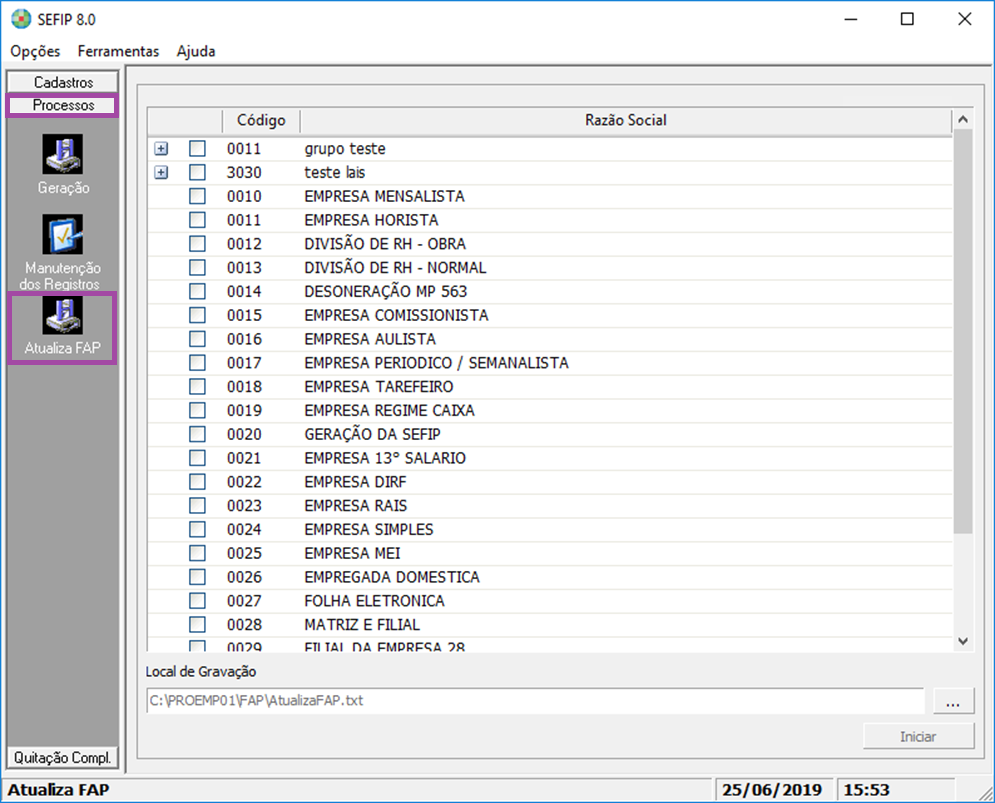The image size is (995, 803).
Task: Open Manutenção dos Registros icon
Action: tap(63, 234)
